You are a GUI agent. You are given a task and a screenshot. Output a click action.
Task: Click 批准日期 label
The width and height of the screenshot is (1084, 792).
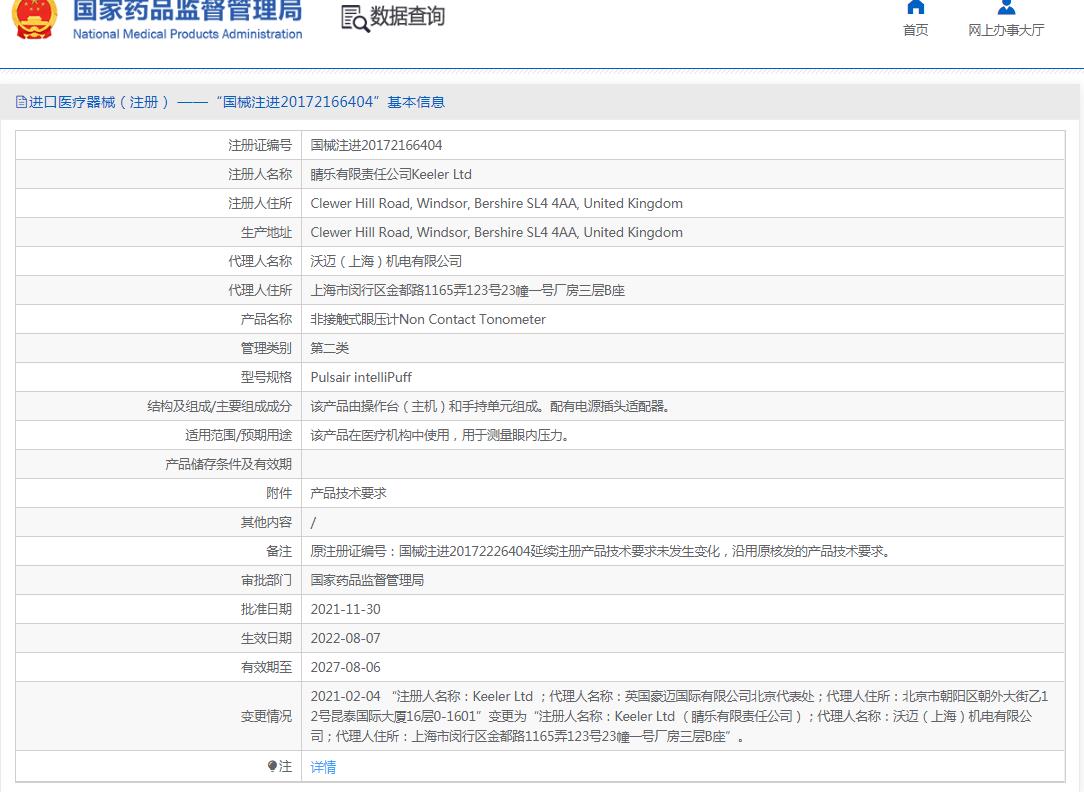[x=266, y=610]
